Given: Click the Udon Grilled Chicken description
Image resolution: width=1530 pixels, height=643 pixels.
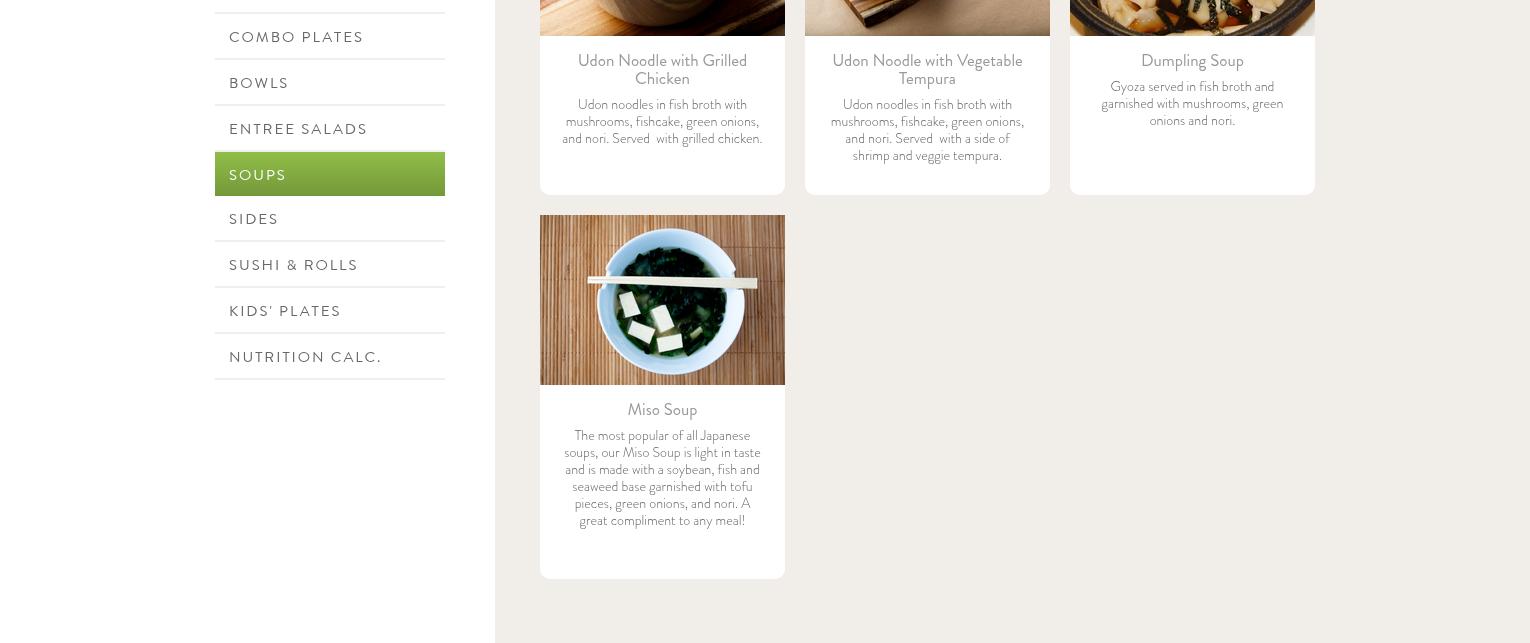Looking at the screenshot, I should 662,122.
